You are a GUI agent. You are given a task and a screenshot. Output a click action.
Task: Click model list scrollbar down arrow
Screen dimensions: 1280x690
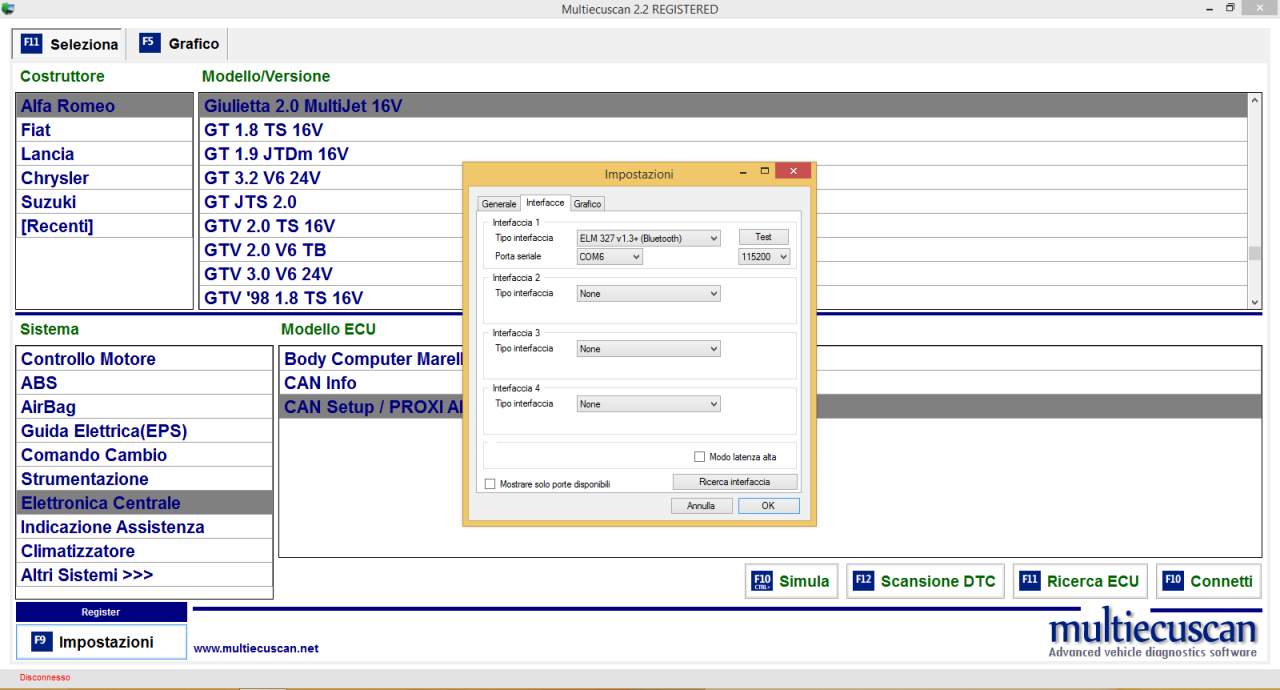(1255, 302)
